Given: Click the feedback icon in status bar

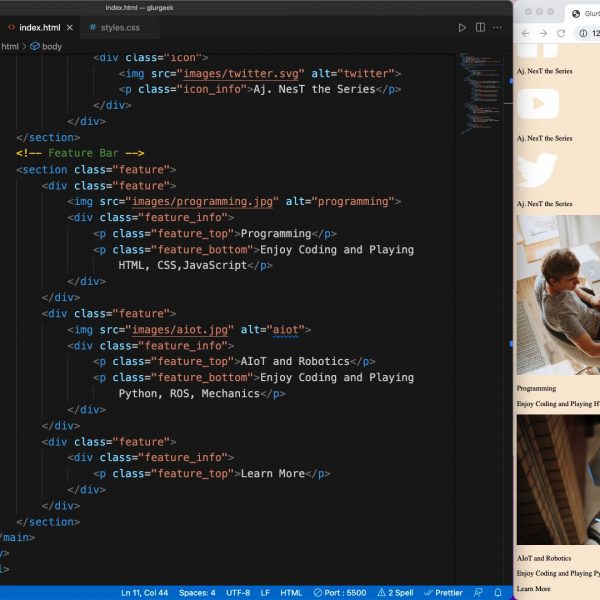Looking at the screenshot, I should (x=478, y=593).
